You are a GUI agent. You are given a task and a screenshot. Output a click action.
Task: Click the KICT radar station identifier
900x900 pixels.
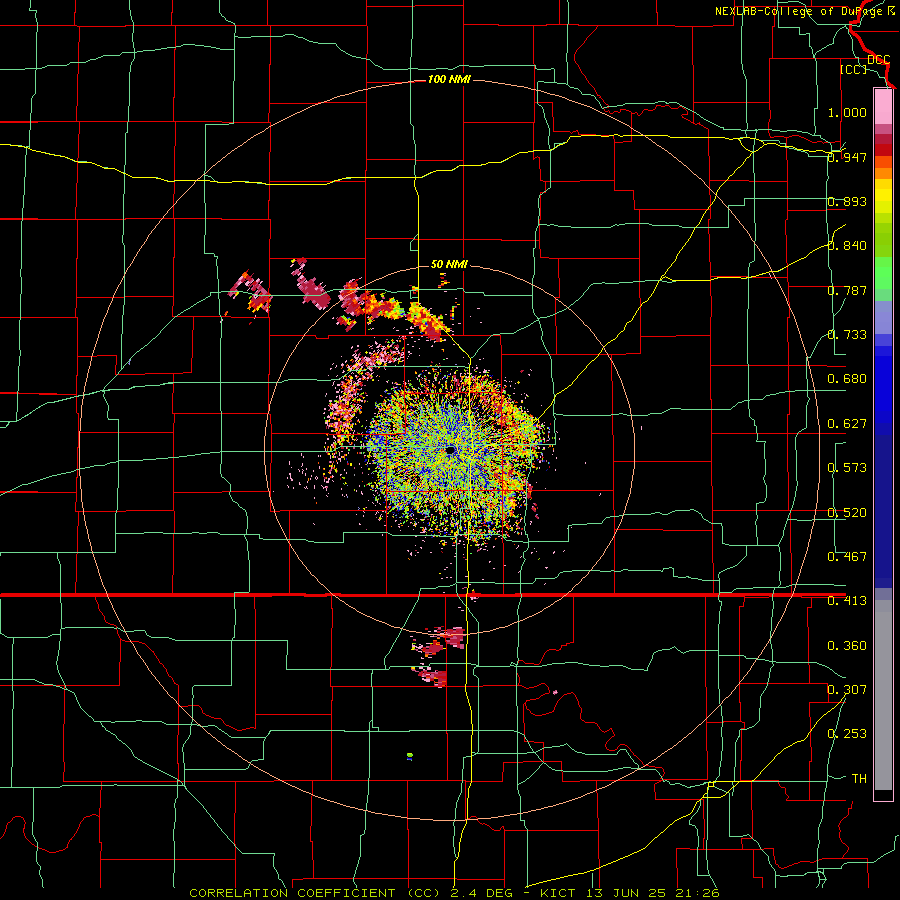pyautogui.click(x=559, y=893)
